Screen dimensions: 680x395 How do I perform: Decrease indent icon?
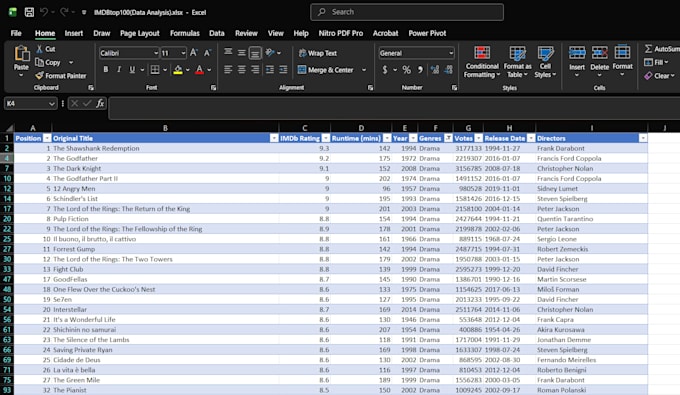(x=269, y=69)
